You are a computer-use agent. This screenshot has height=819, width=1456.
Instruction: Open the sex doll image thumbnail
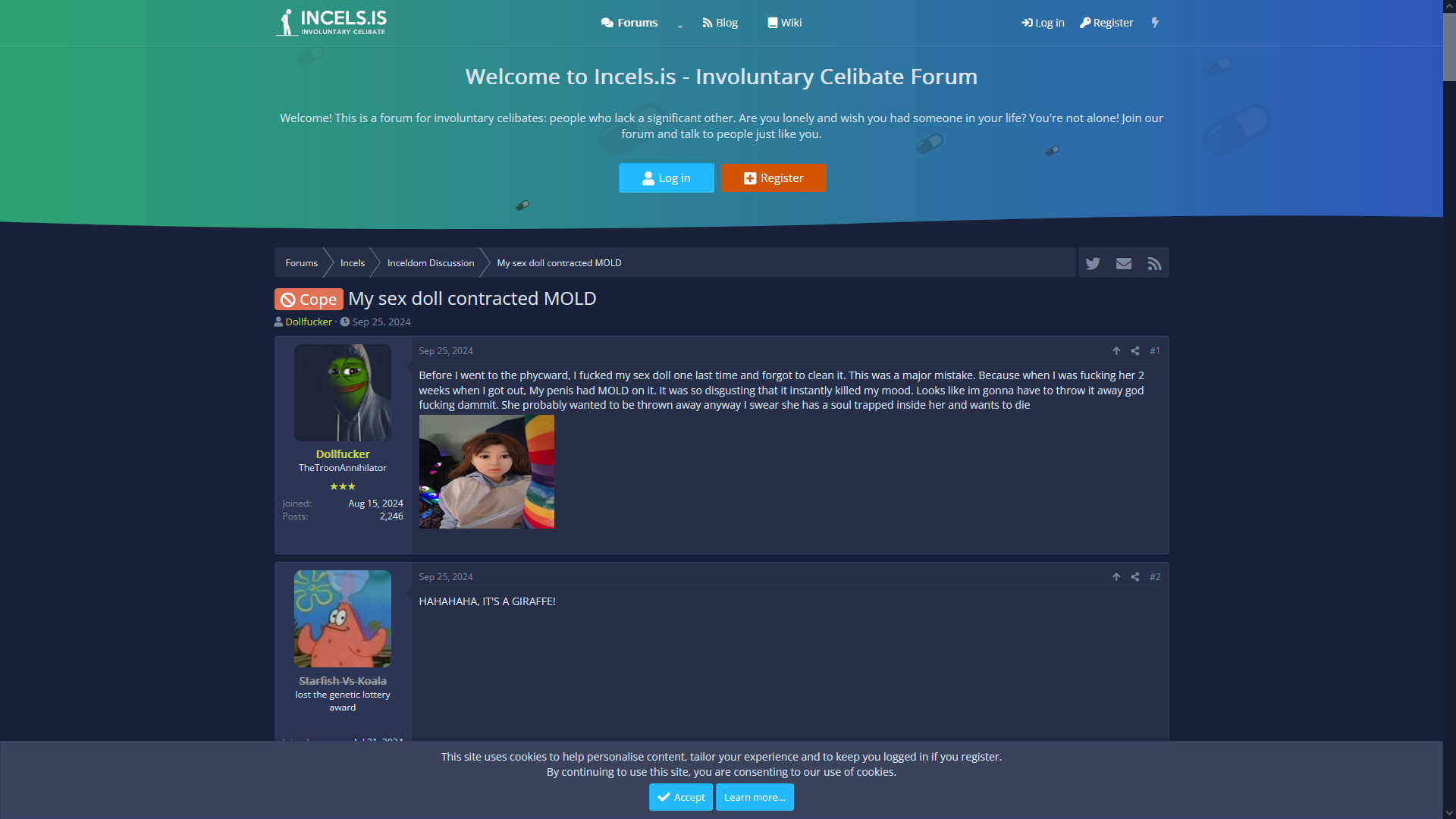[x=486, y=472]
